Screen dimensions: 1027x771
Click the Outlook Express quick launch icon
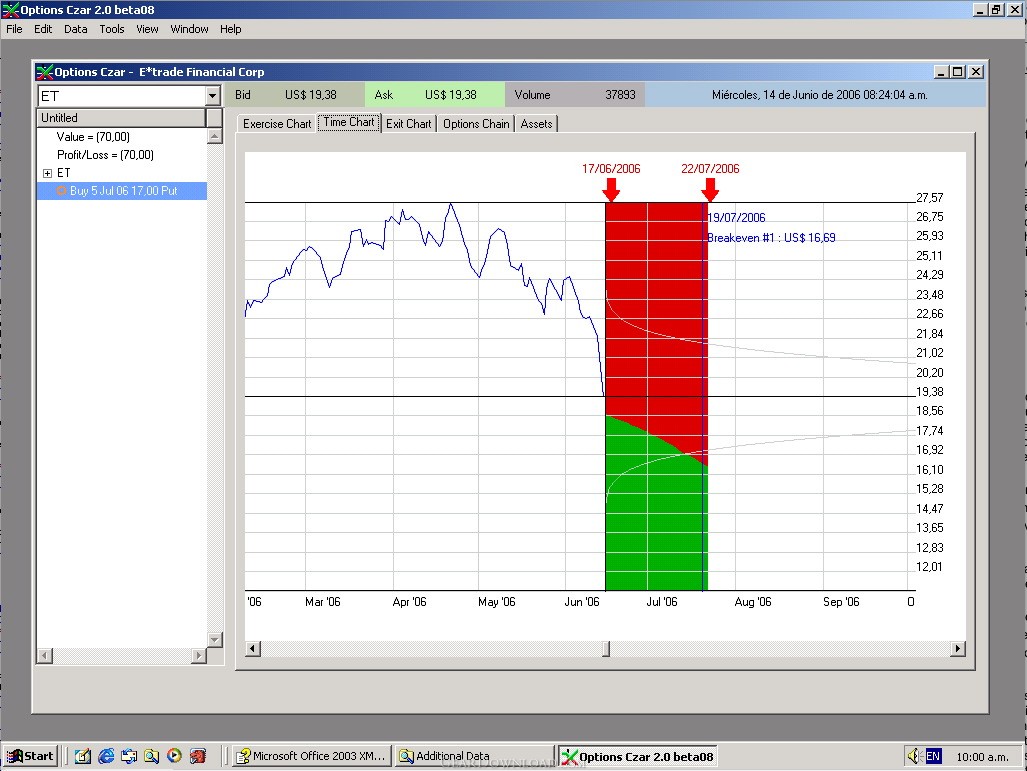(x=128, y=756)
